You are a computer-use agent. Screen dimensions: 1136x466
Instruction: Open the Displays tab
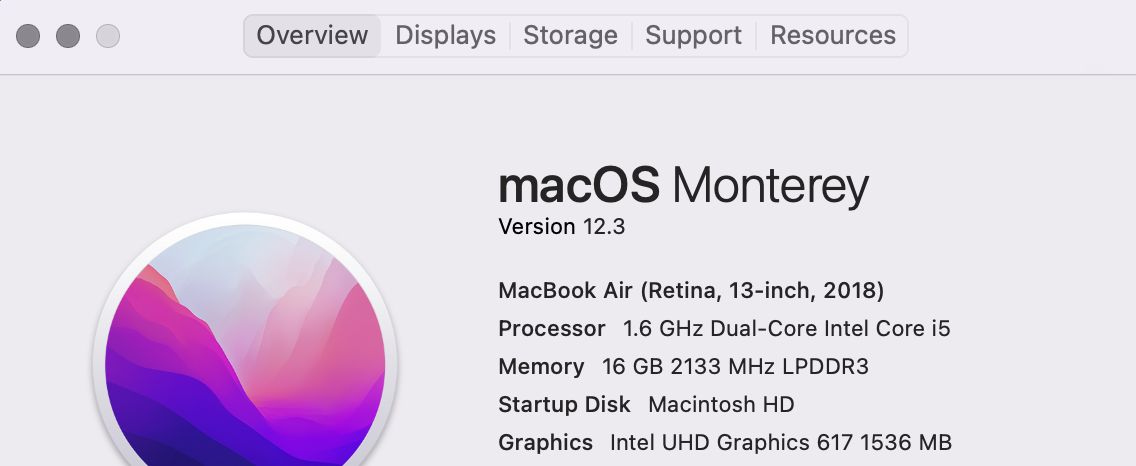click(446, 36)
